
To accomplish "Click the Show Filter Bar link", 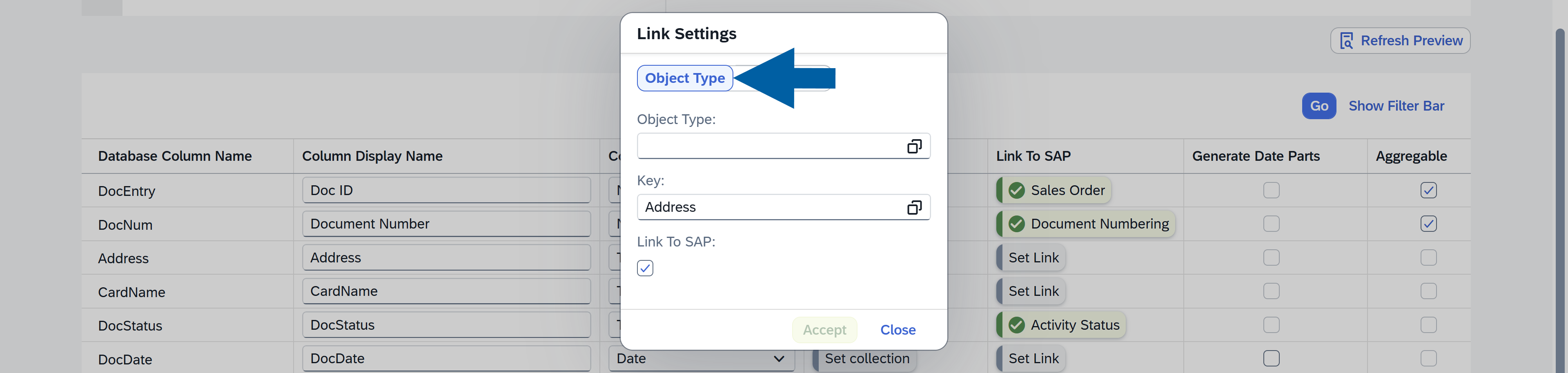I will (1396, 106).
